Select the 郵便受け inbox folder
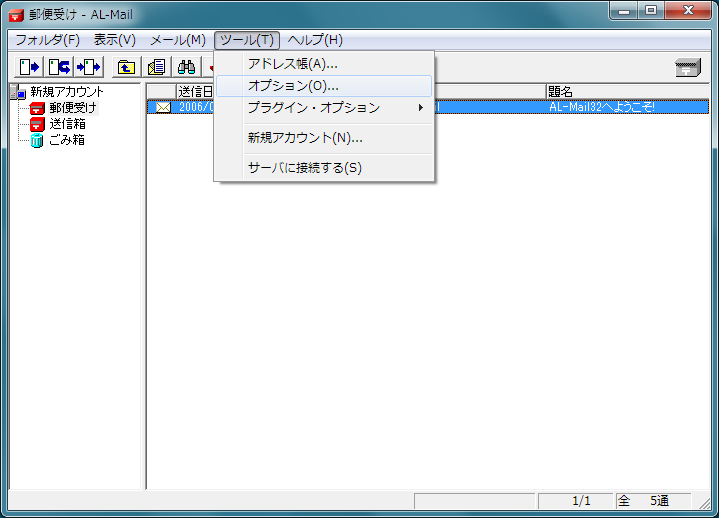 72,108
